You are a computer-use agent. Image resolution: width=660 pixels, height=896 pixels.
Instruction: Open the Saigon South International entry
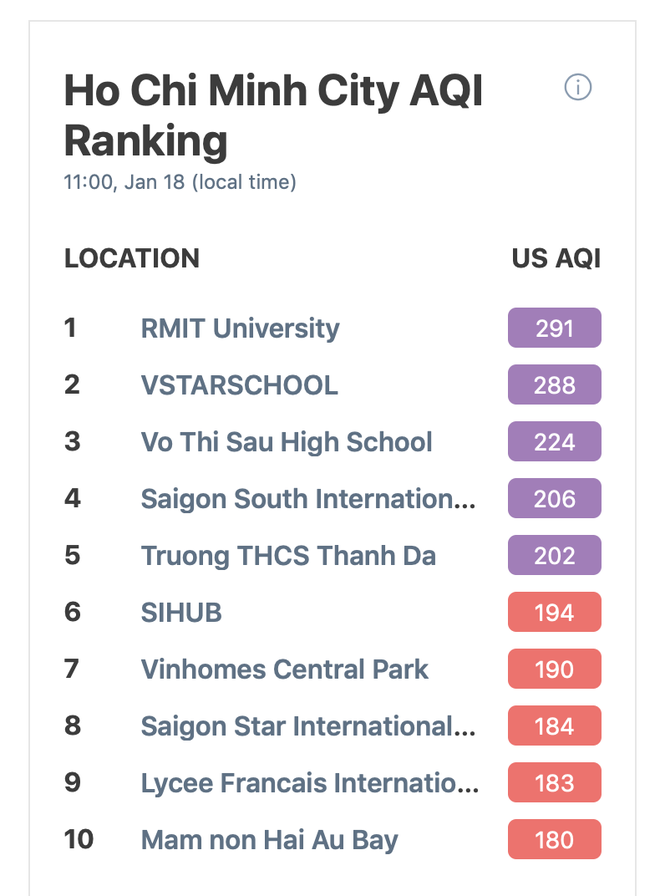308,499
